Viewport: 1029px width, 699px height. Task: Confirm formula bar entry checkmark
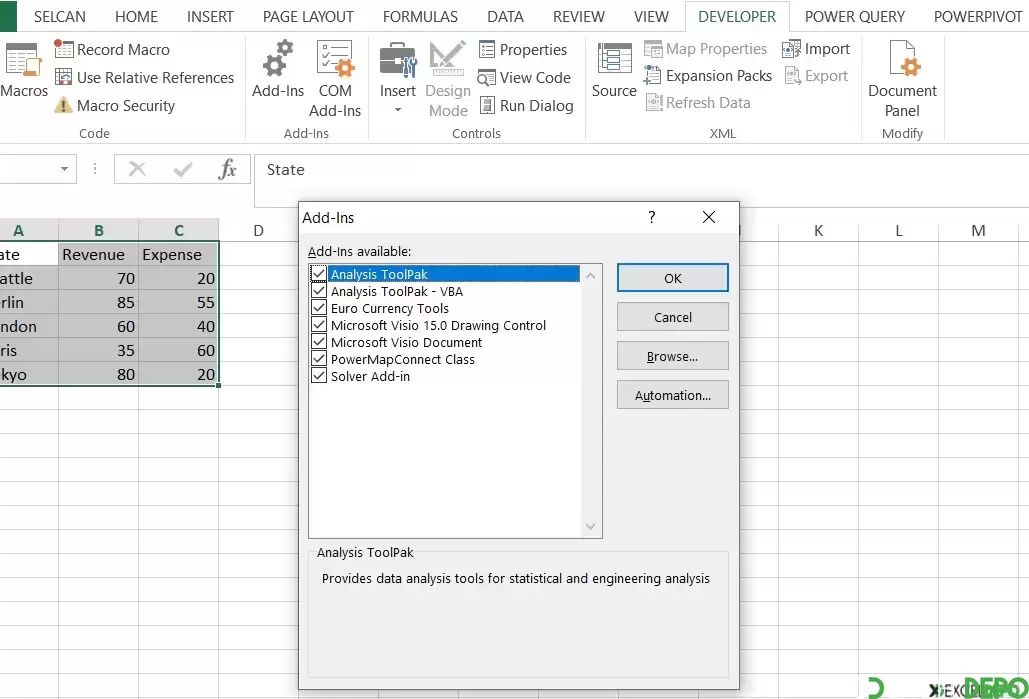coord(183,170)
